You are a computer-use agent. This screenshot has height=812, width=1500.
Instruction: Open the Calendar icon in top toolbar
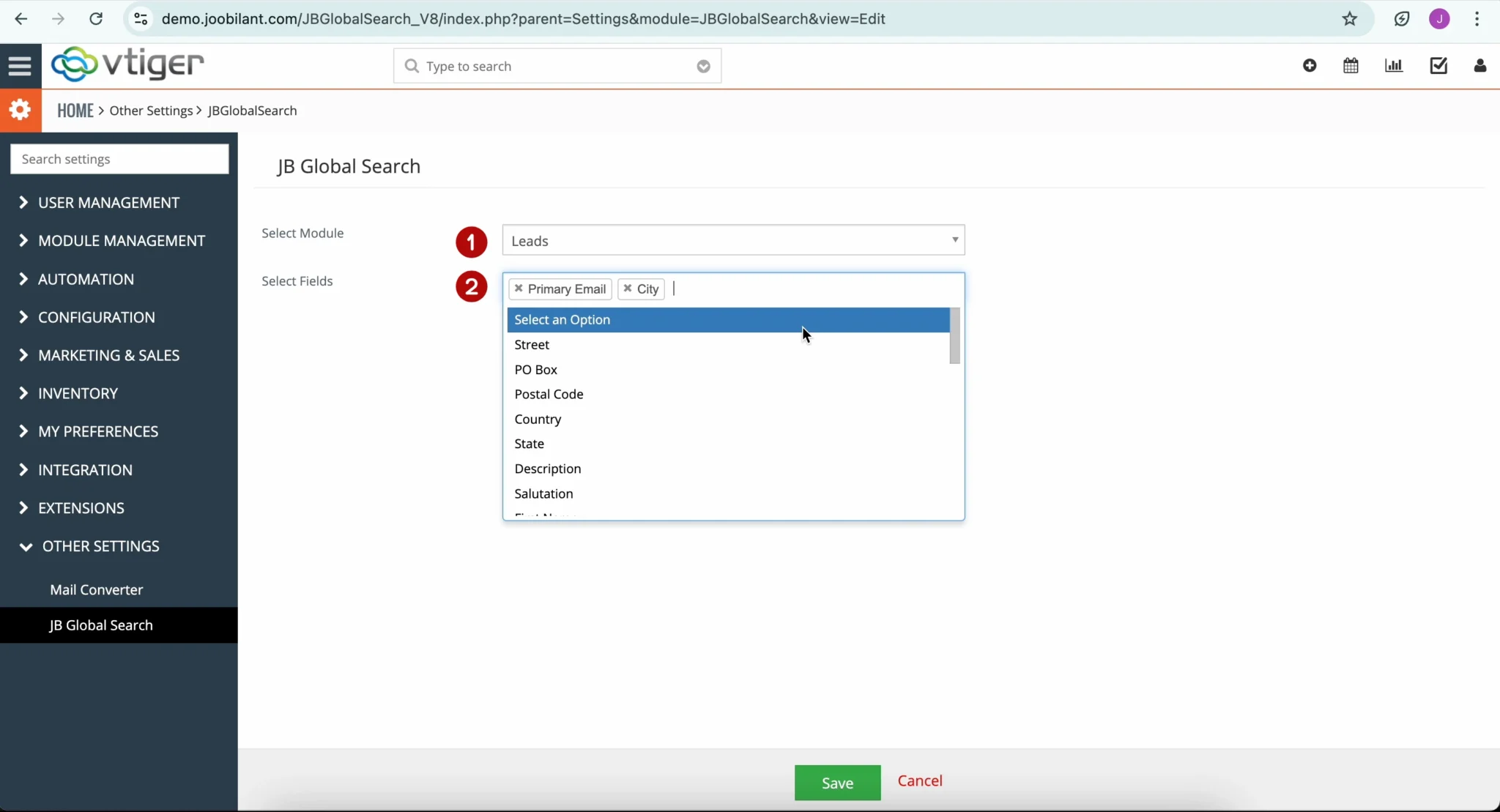pyautogui.click(x=1352, y=65)
